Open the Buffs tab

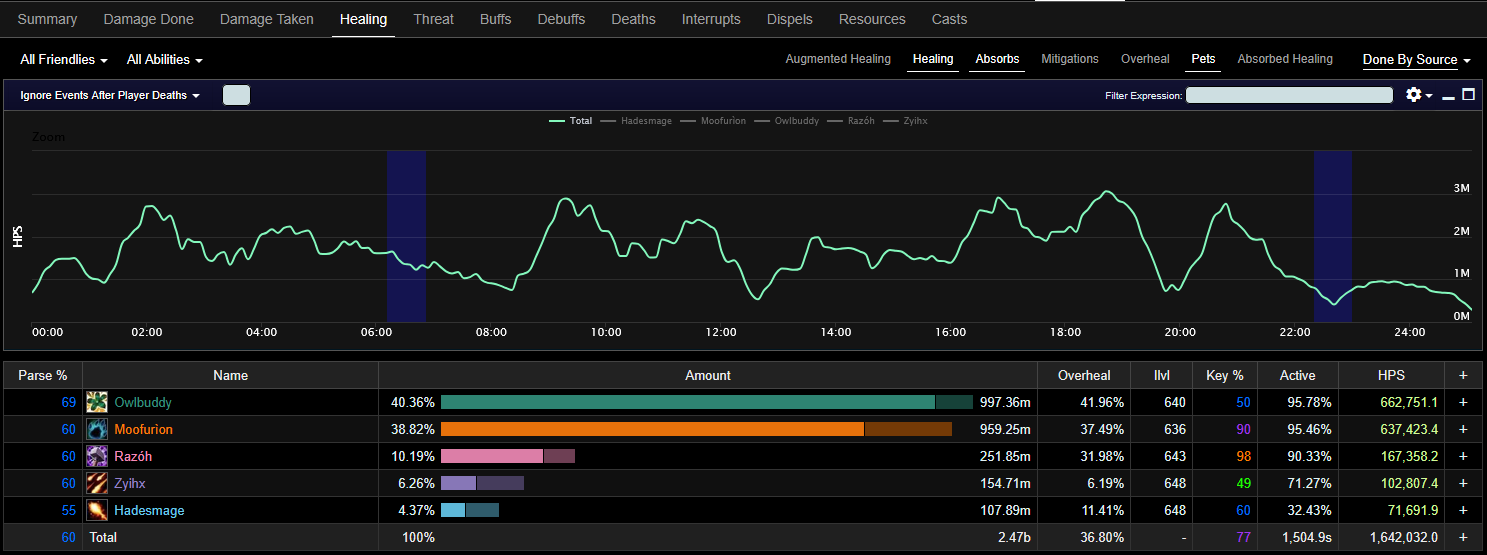point(495,19)
